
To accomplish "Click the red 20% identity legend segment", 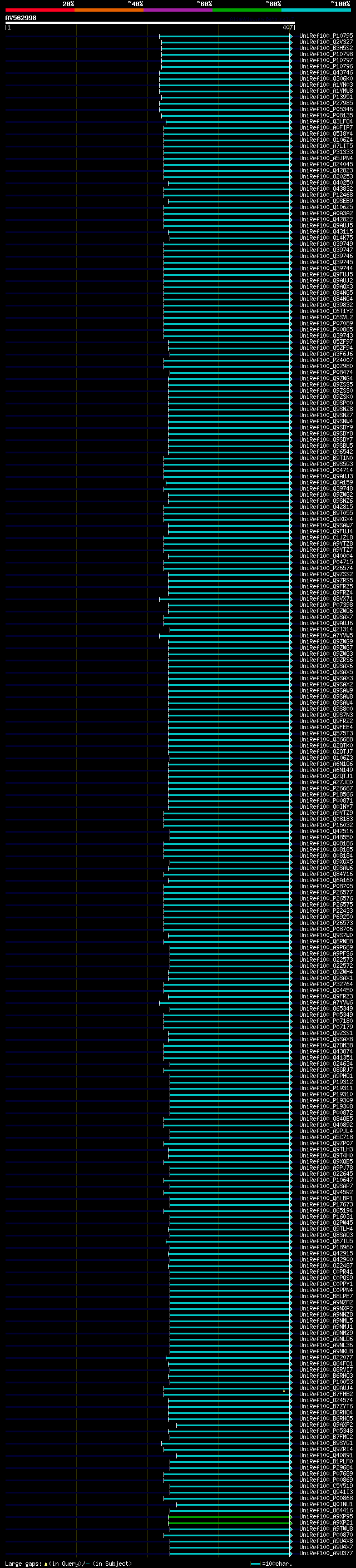I will tap(39, 10).
